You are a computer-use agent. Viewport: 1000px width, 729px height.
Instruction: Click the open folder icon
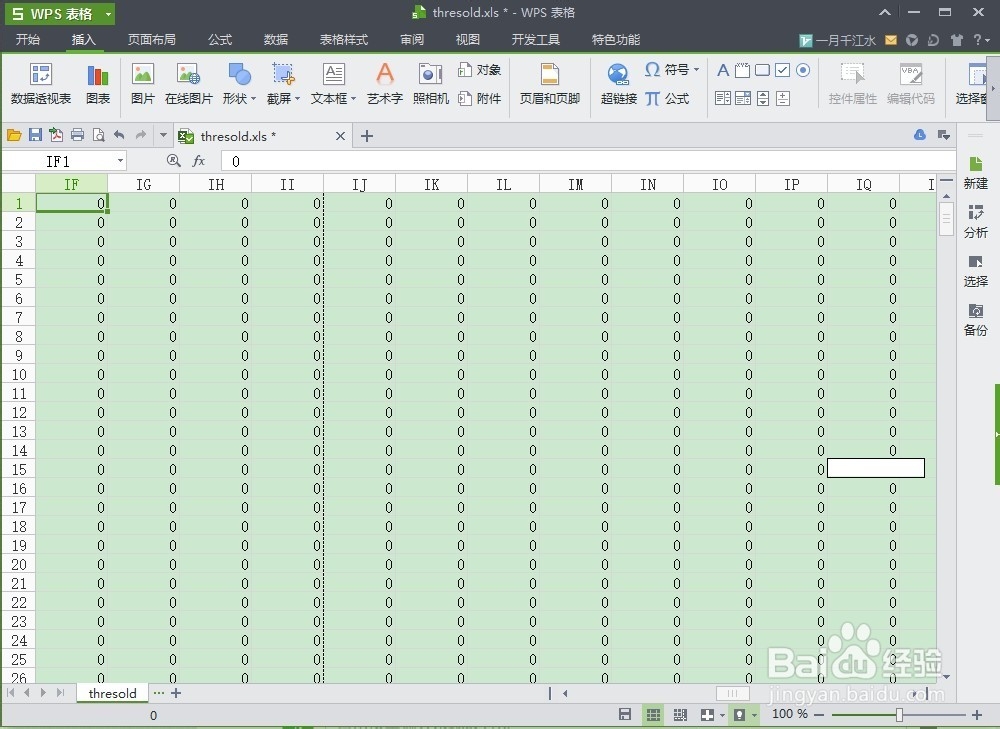point(14,135)
